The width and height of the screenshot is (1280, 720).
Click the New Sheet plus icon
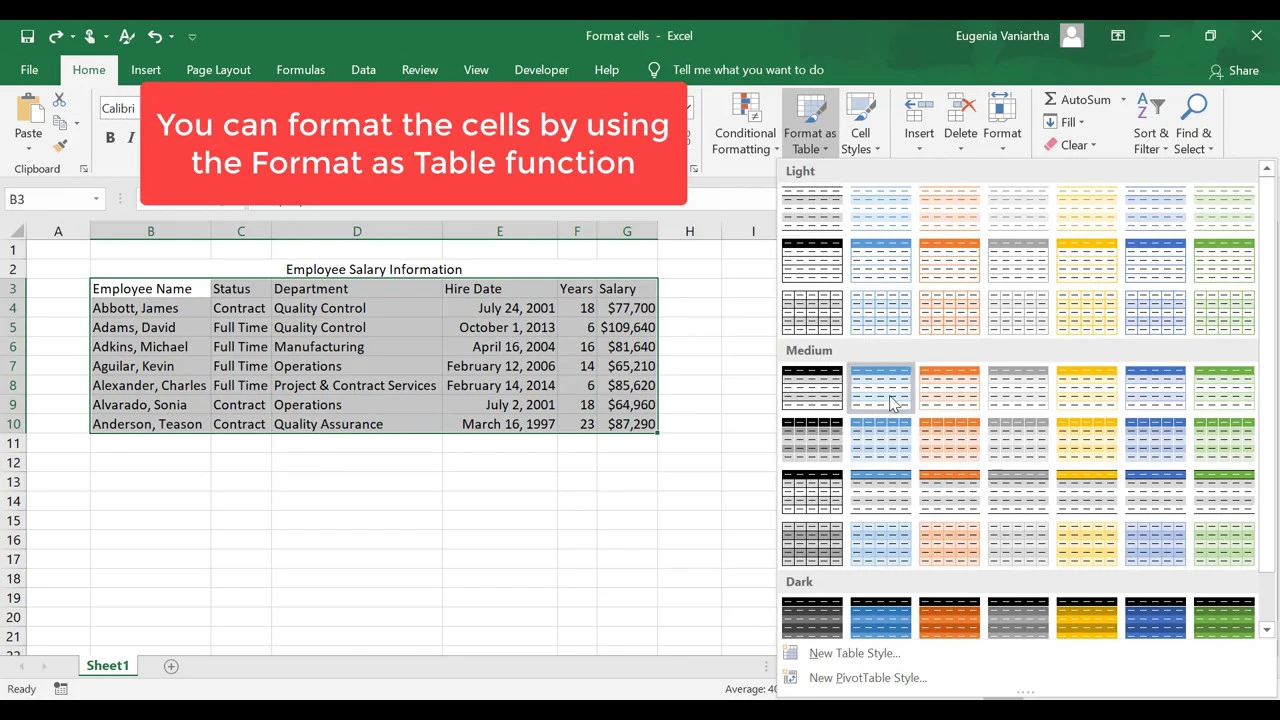pyautogui.click(x=171, y=666)
